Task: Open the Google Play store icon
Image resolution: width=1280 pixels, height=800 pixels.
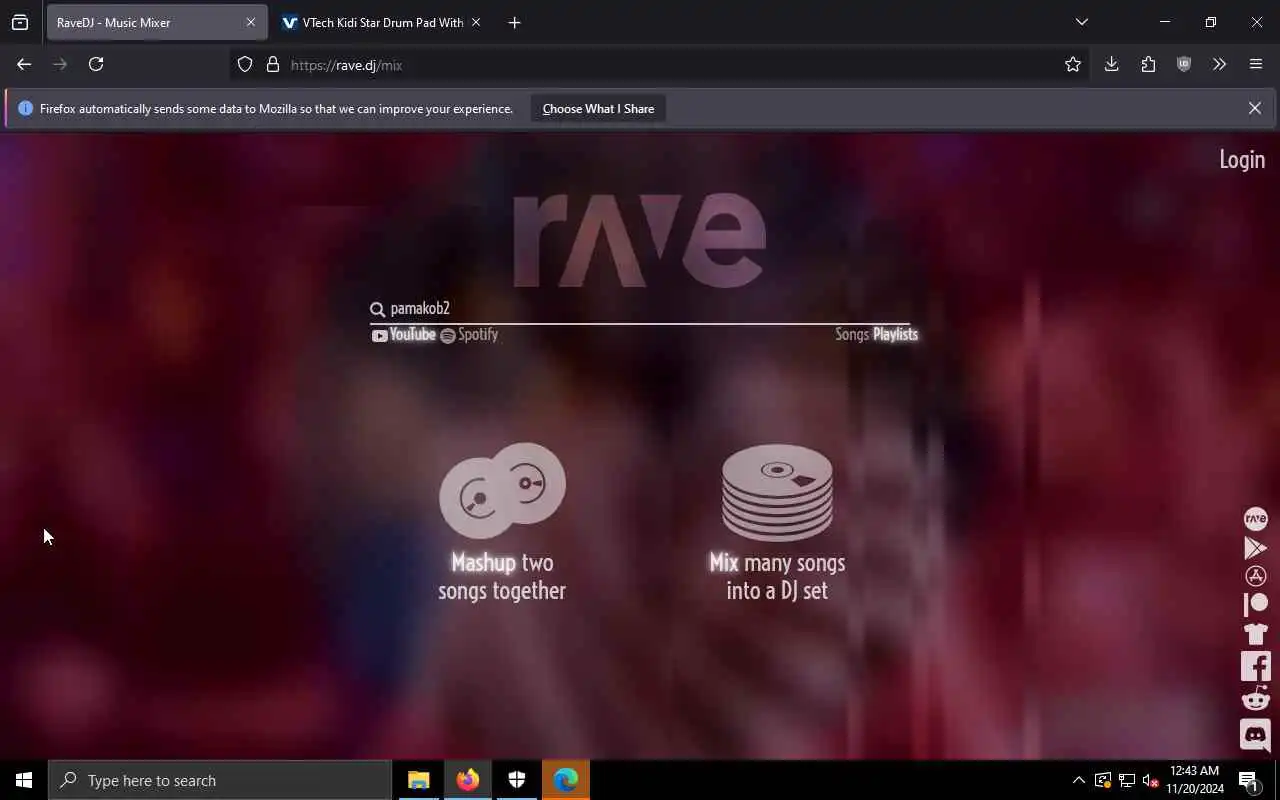Action: click(x=1255, y=548)
